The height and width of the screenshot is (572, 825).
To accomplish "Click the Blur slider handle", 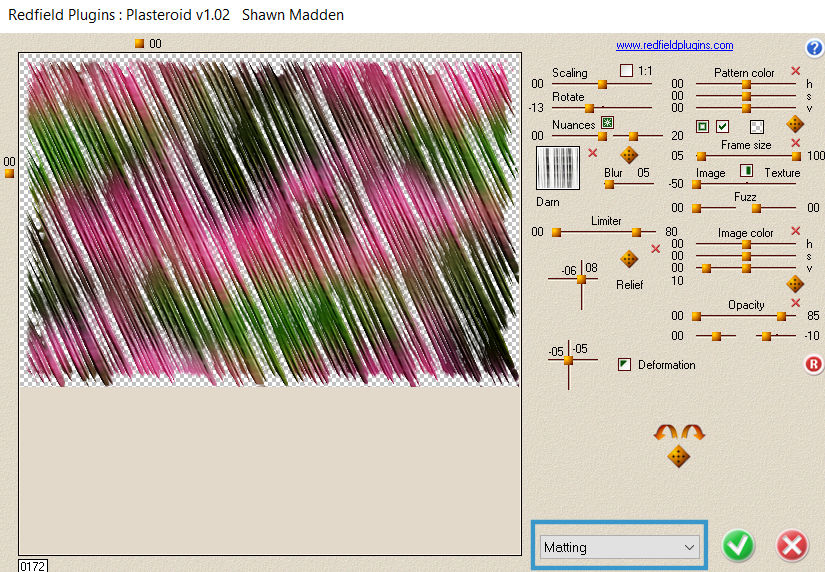I will tap(609, 184).
